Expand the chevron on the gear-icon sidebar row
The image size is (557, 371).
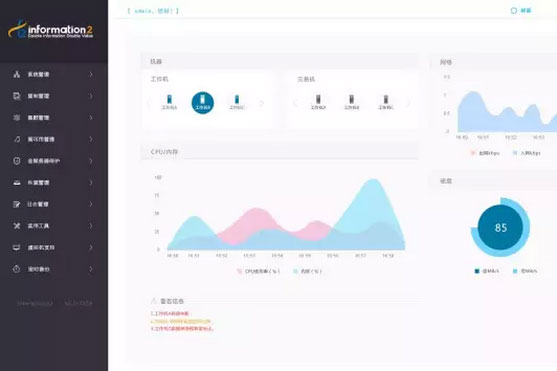tap(91, 118)
